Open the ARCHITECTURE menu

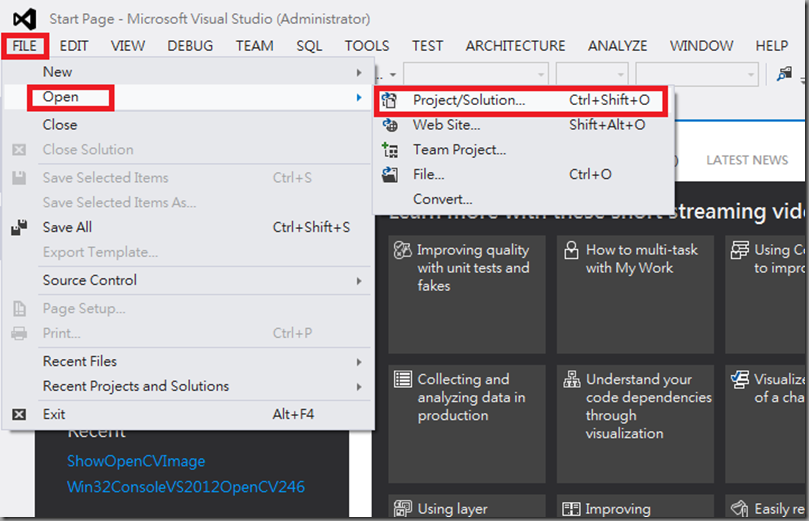click(x=515, y=46)
